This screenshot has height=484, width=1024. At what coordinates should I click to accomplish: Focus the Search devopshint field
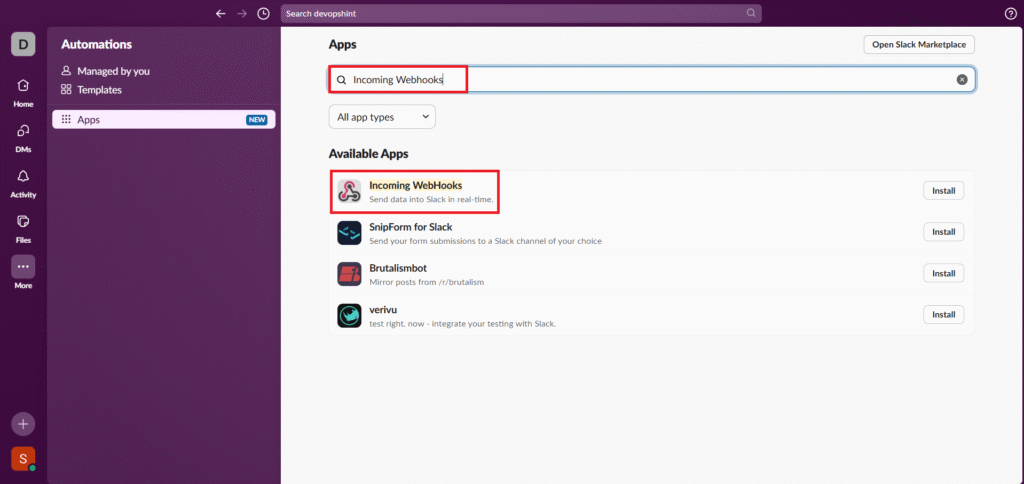coord(520,13)
